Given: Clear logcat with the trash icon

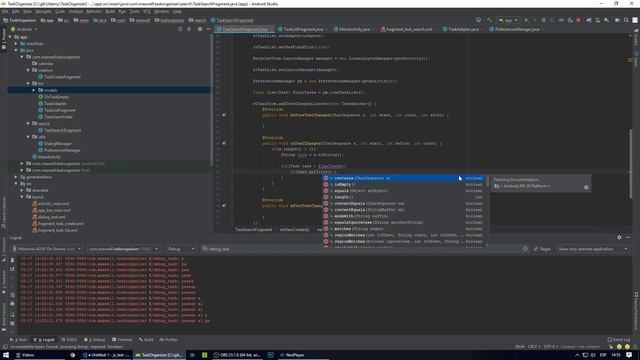Looking at the screenshot, I should click(x=12, y=260).
